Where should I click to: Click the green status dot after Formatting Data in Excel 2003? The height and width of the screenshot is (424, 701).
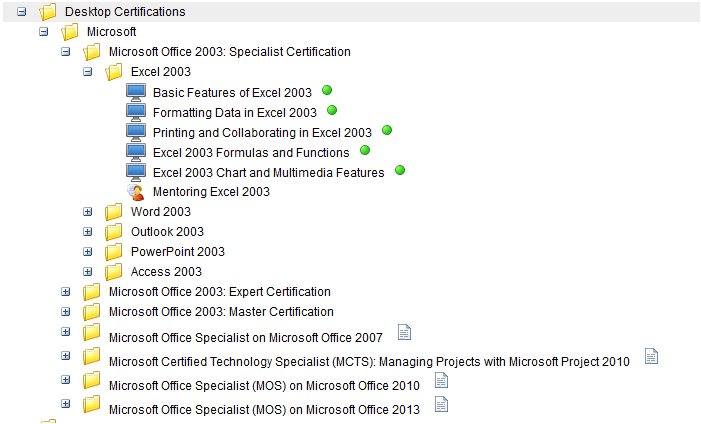332,110
